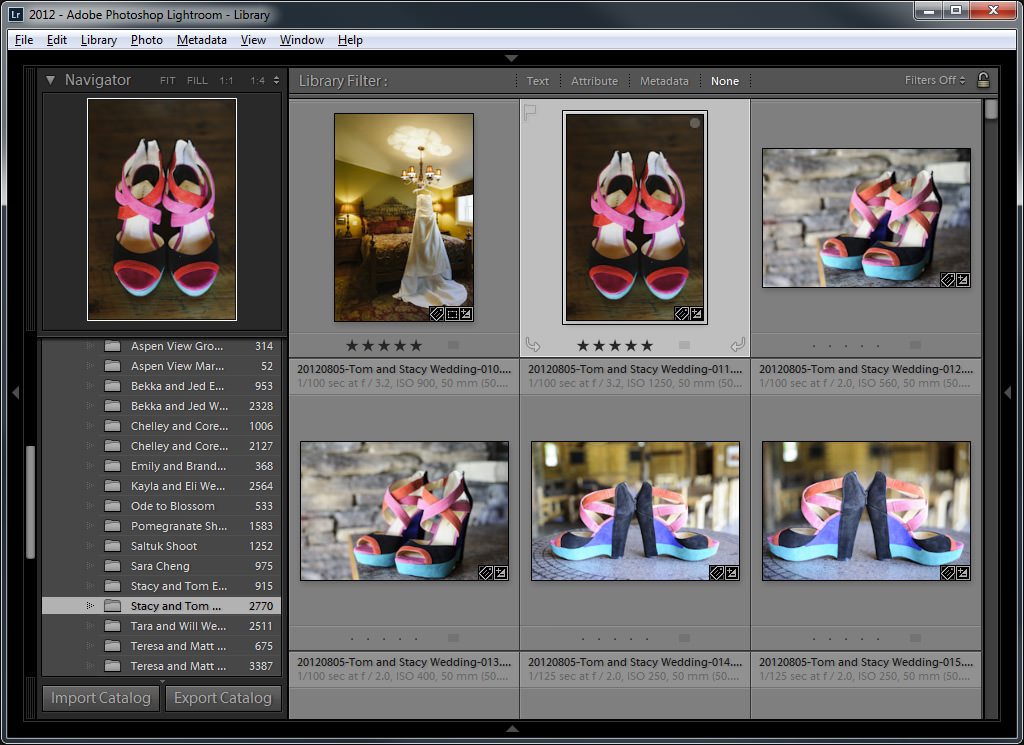Click develop adjustments badge on Wedding-015 thumbnail
This screenshot has width=1024, height=745.
pyautogui.click(x=963, y=573)
